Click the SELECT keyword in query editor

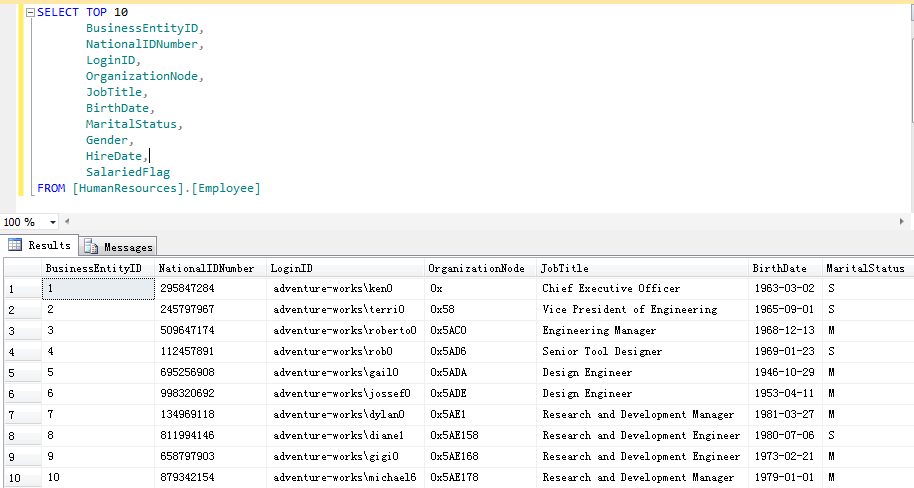(x=58, y=12)
